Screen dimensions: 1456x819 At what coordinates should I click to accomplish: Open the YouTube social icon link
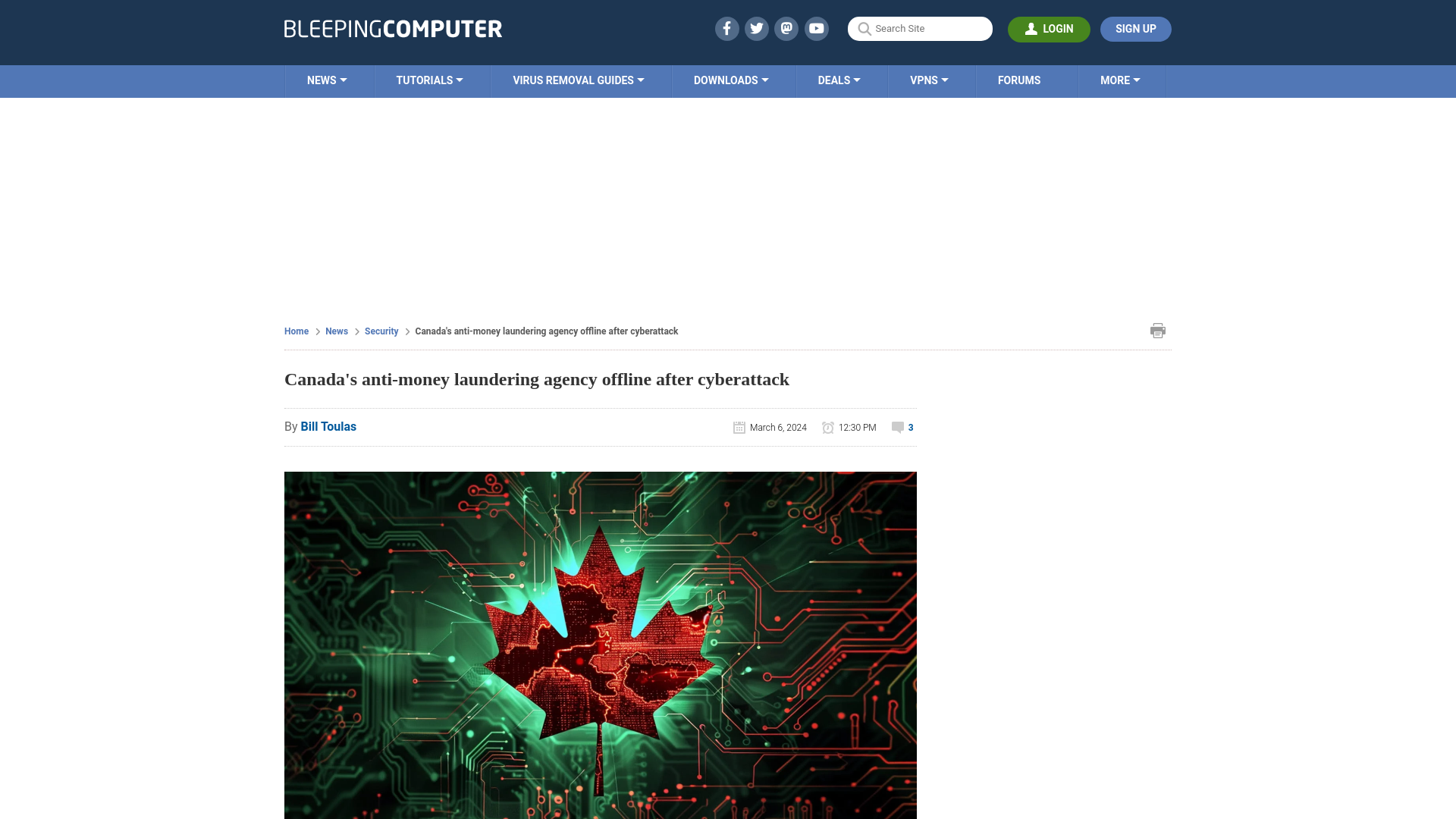pos(817,28)
